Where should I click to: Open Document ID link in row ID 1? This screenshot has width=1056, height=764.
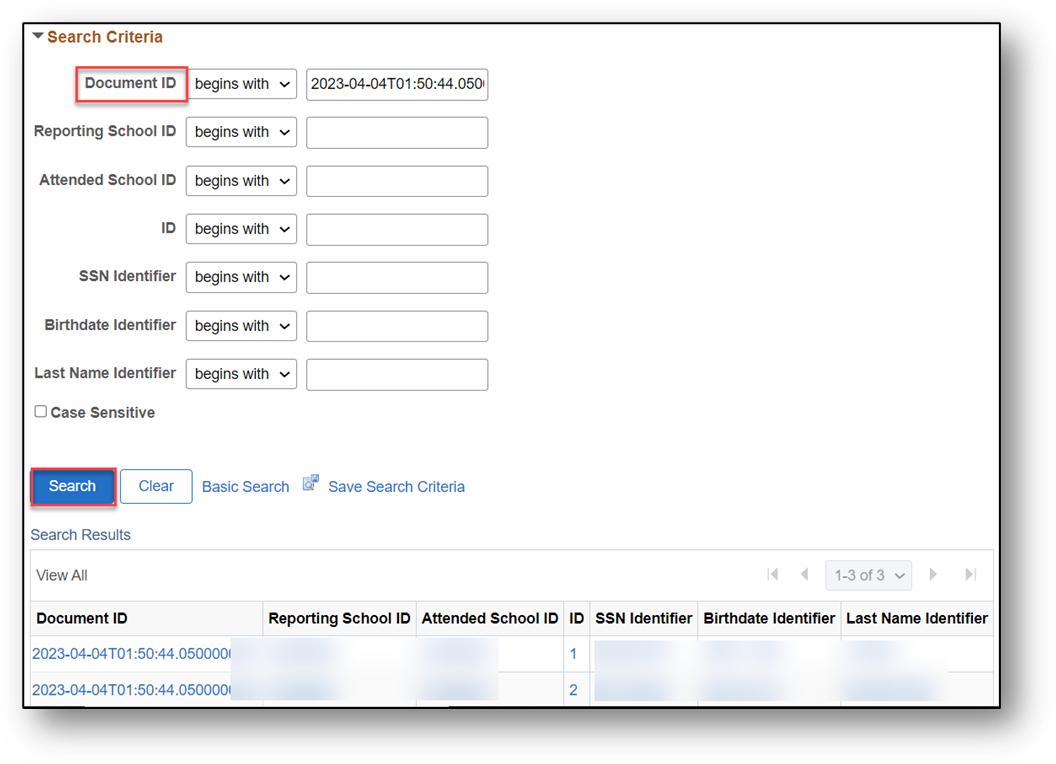pos(132,654)
